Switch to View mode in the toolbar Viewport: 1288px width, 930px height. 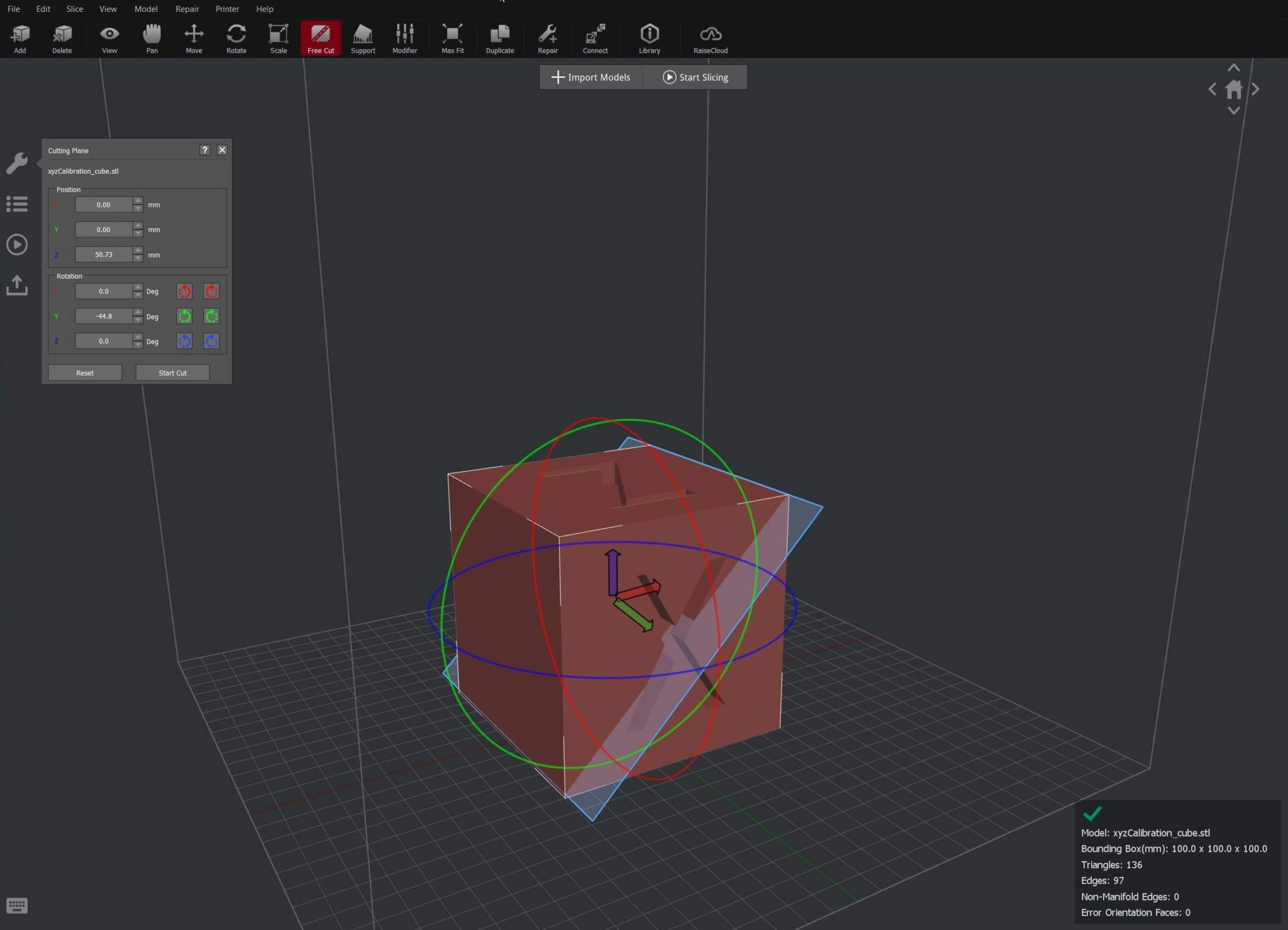(109, 38)
